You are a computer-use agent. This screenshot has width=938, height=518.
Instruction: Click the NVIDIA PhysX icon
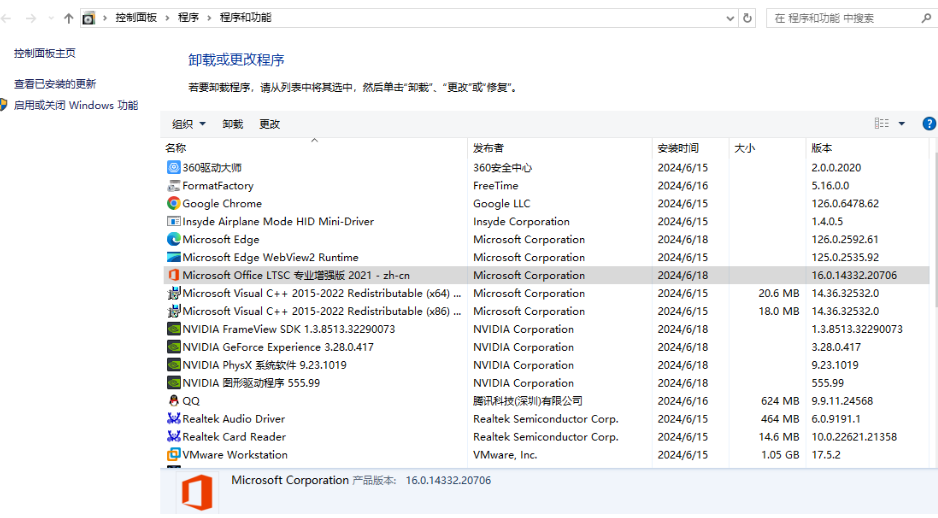click(x=173, y=365)
